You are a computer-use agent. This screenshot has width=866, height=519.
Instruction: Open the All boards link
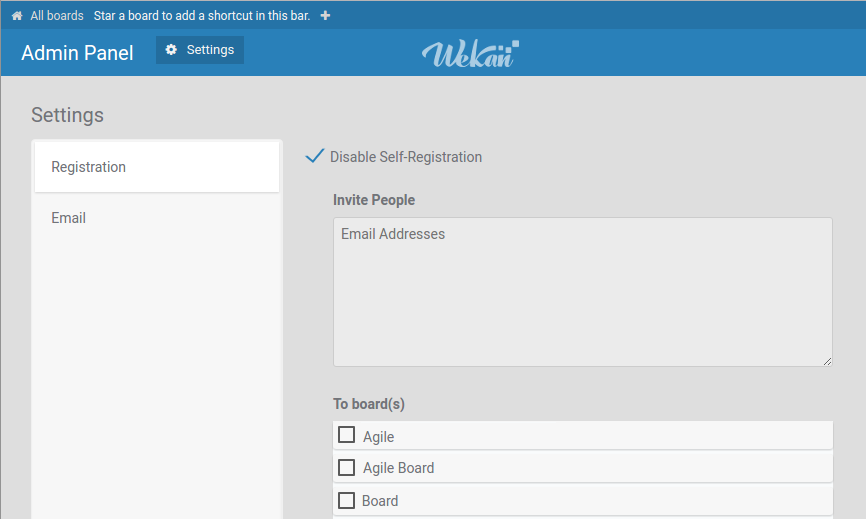tap(57, 16)
